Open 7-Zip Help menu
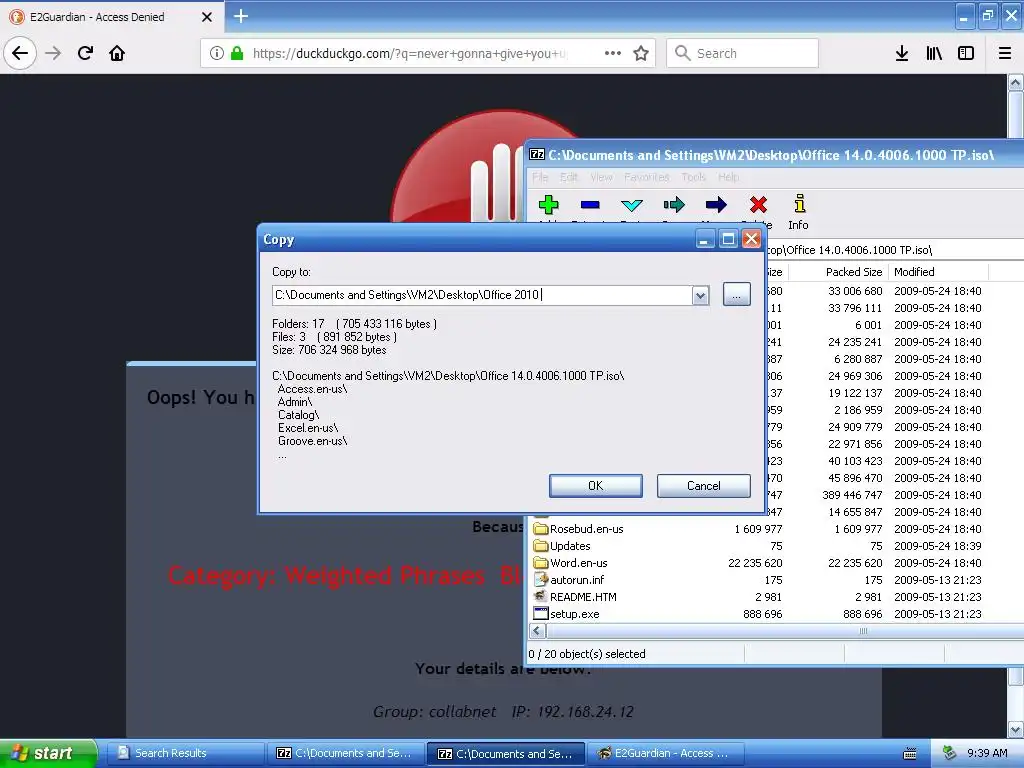 click(x=728, y=177)
